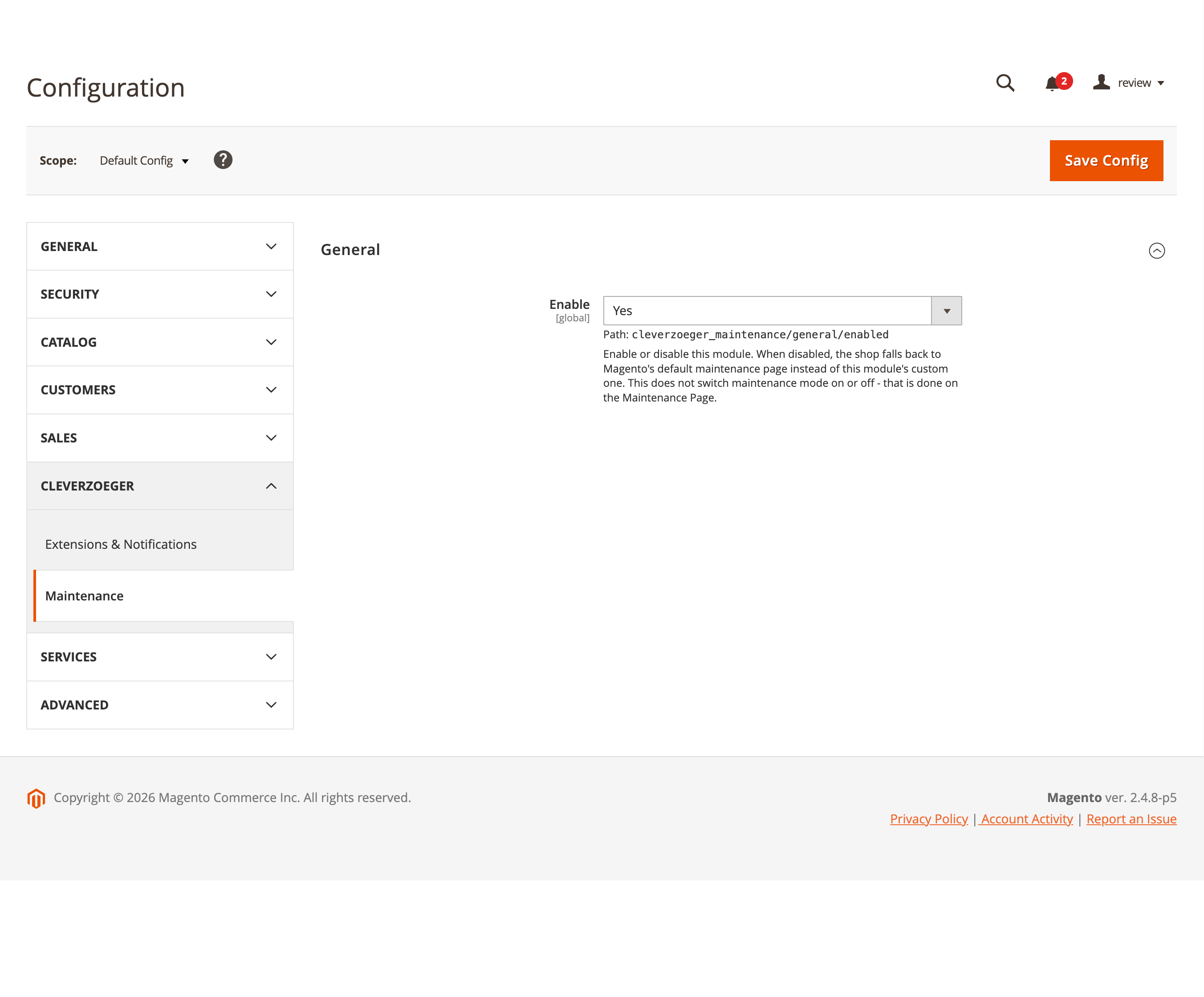Viewport: 1204px width, 997px height.
Task: Open the scope help question mark icon
Action: point(223,160)
